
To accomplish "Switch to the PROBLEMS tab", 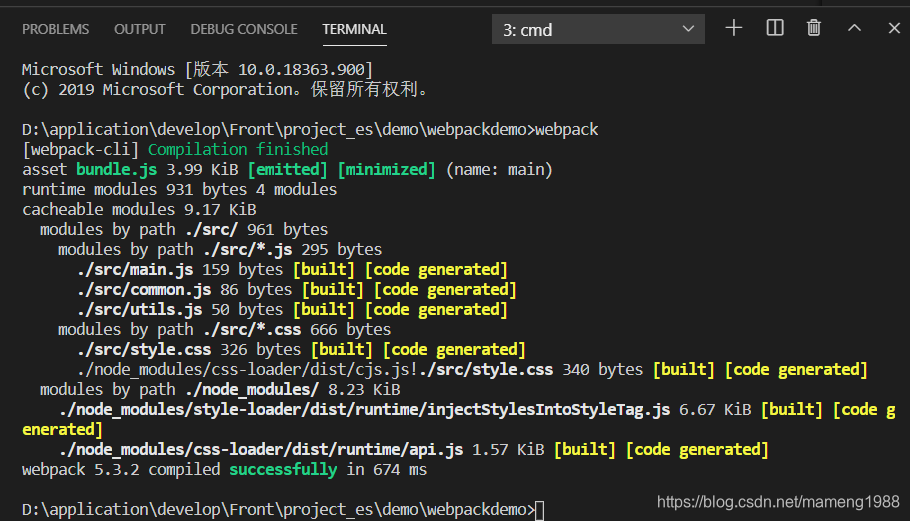I will (x=56, y=30).
